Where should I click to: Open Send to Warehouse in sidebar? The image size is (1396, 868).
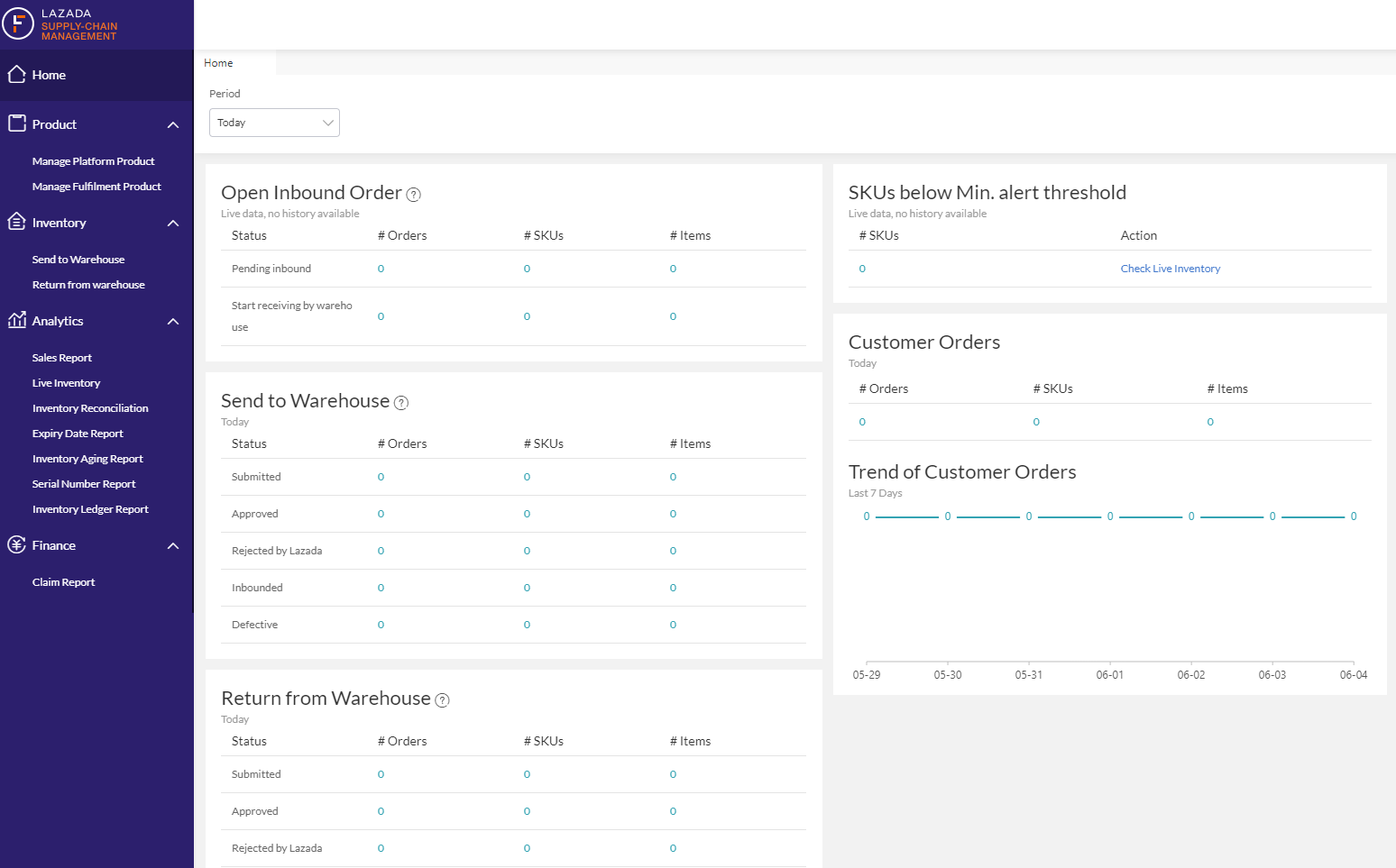click(x=78, y=260)
